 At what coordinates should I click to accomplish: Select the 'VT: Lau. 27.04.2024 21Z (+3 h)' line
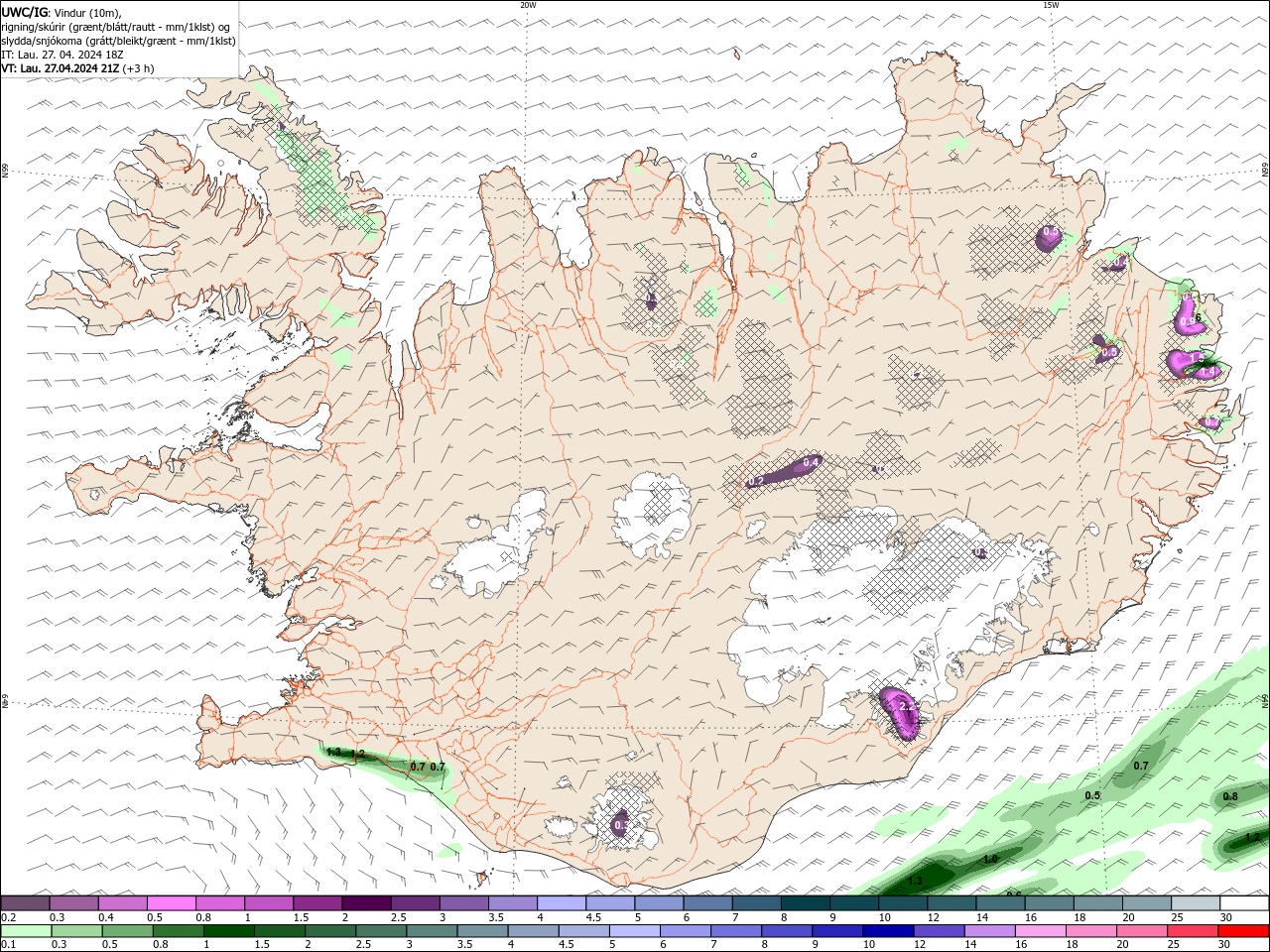[x=77, y=68]
